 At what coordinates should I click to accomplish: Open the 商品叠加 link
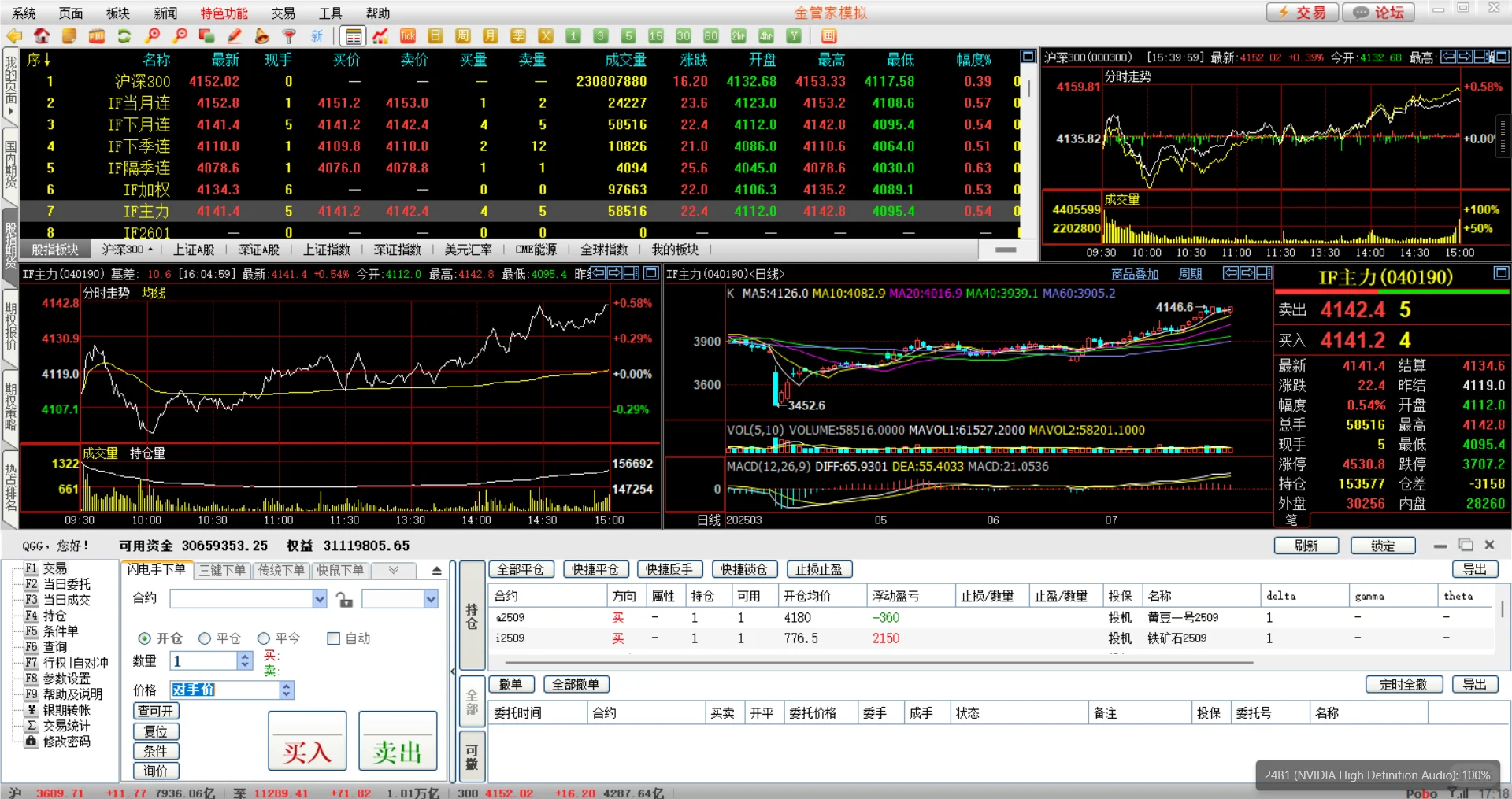pyautogui.click(x=1135, y=274)
